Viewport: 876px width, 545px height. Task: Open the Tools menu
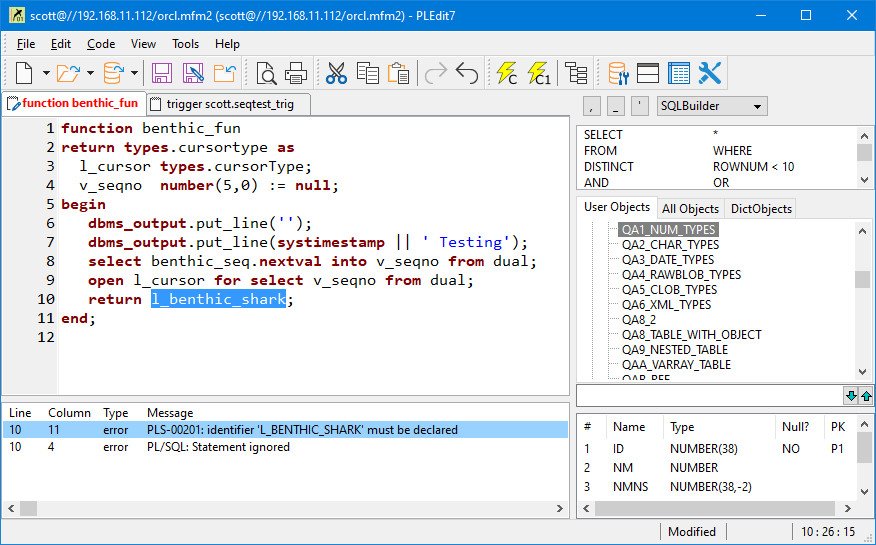(x=185, y=44)
